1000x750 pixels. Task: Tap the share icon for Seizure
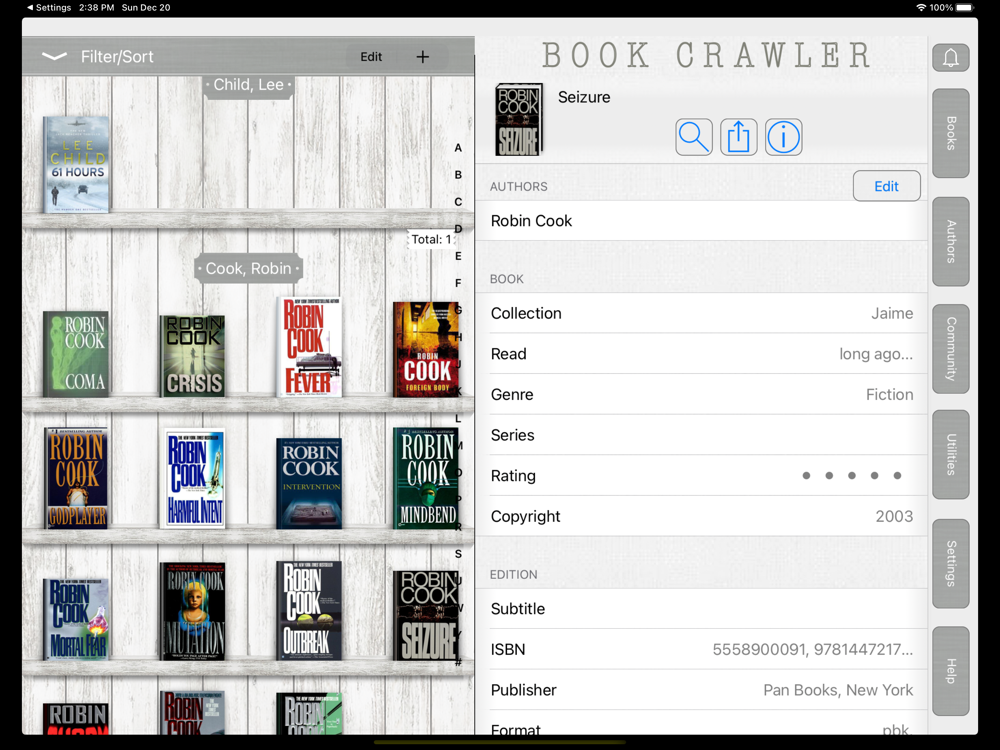739,137
